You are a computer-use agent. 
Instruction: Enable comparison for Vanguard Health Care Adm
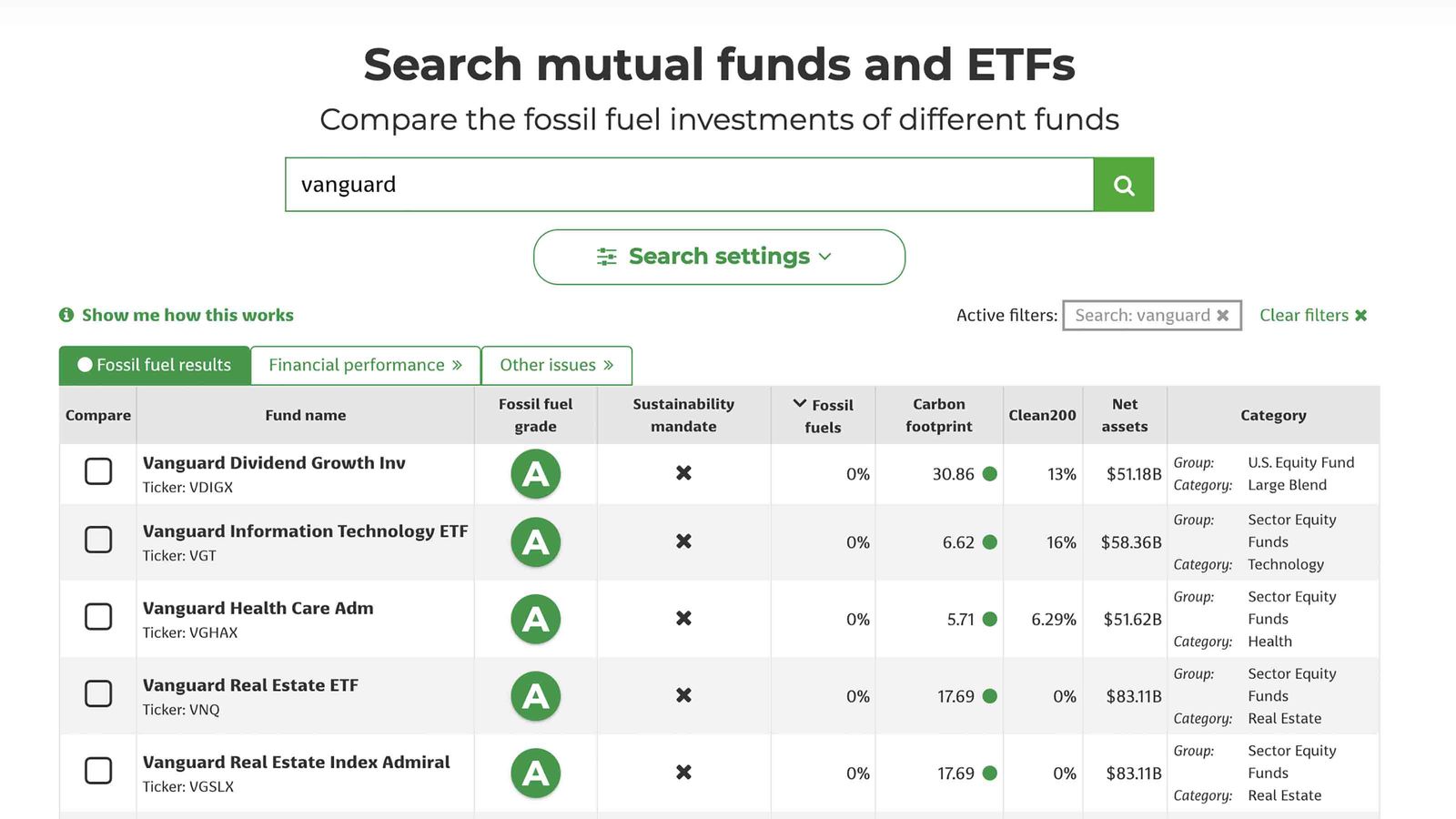click(97, 616)
